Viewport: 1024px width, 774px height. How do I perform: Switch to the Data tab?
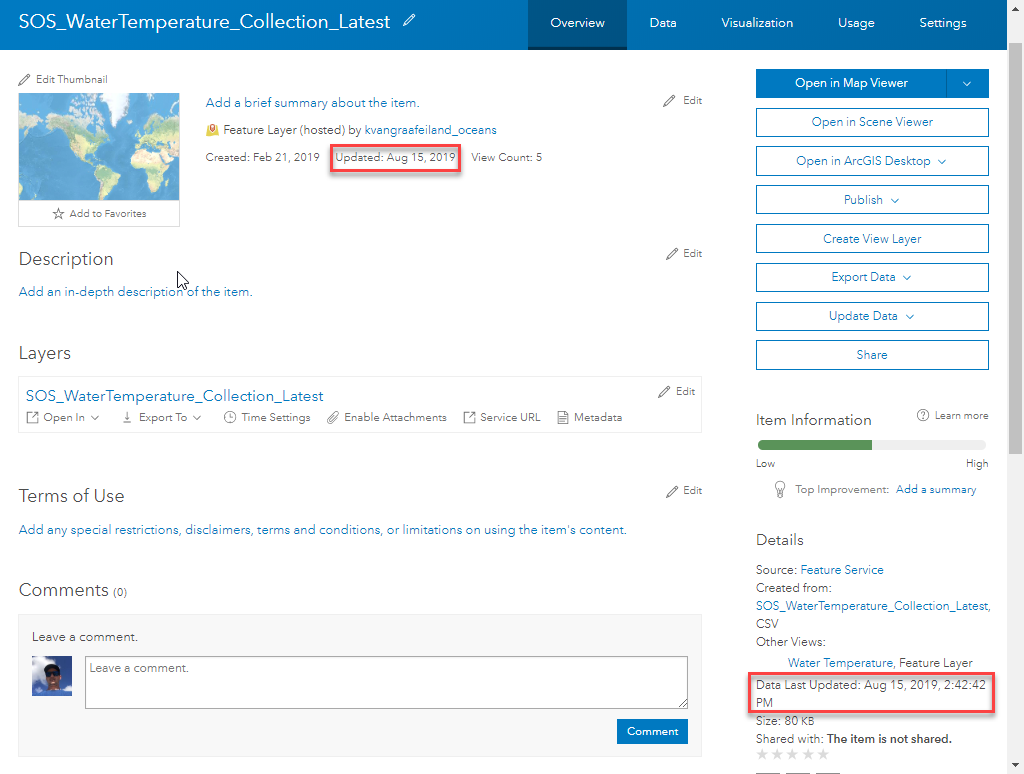(663, 24)
